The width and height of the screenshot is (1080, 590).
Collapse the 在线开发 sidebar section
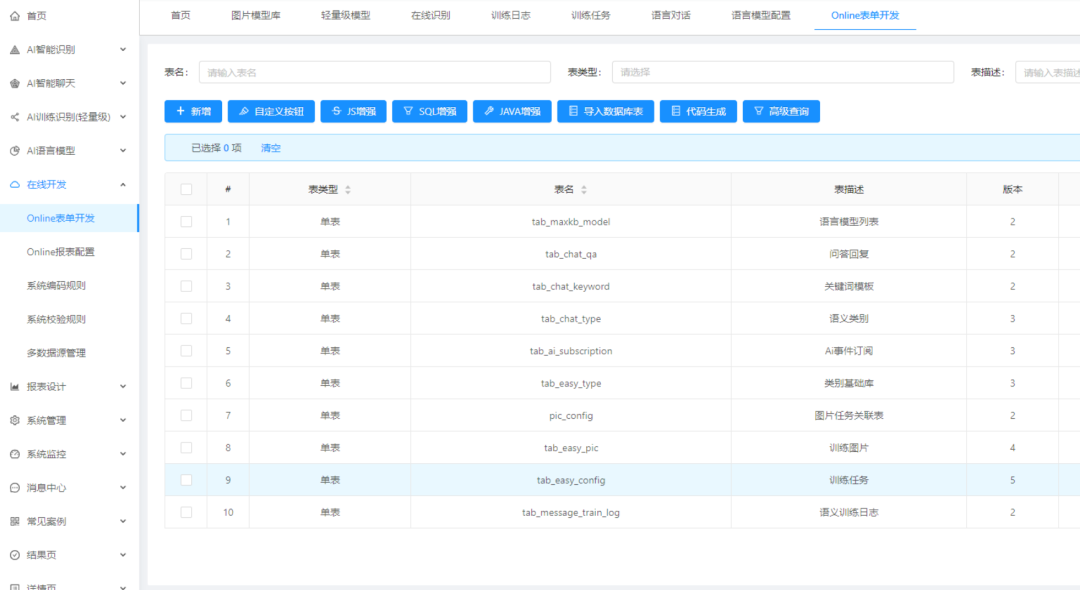click(x=68, y=185)
